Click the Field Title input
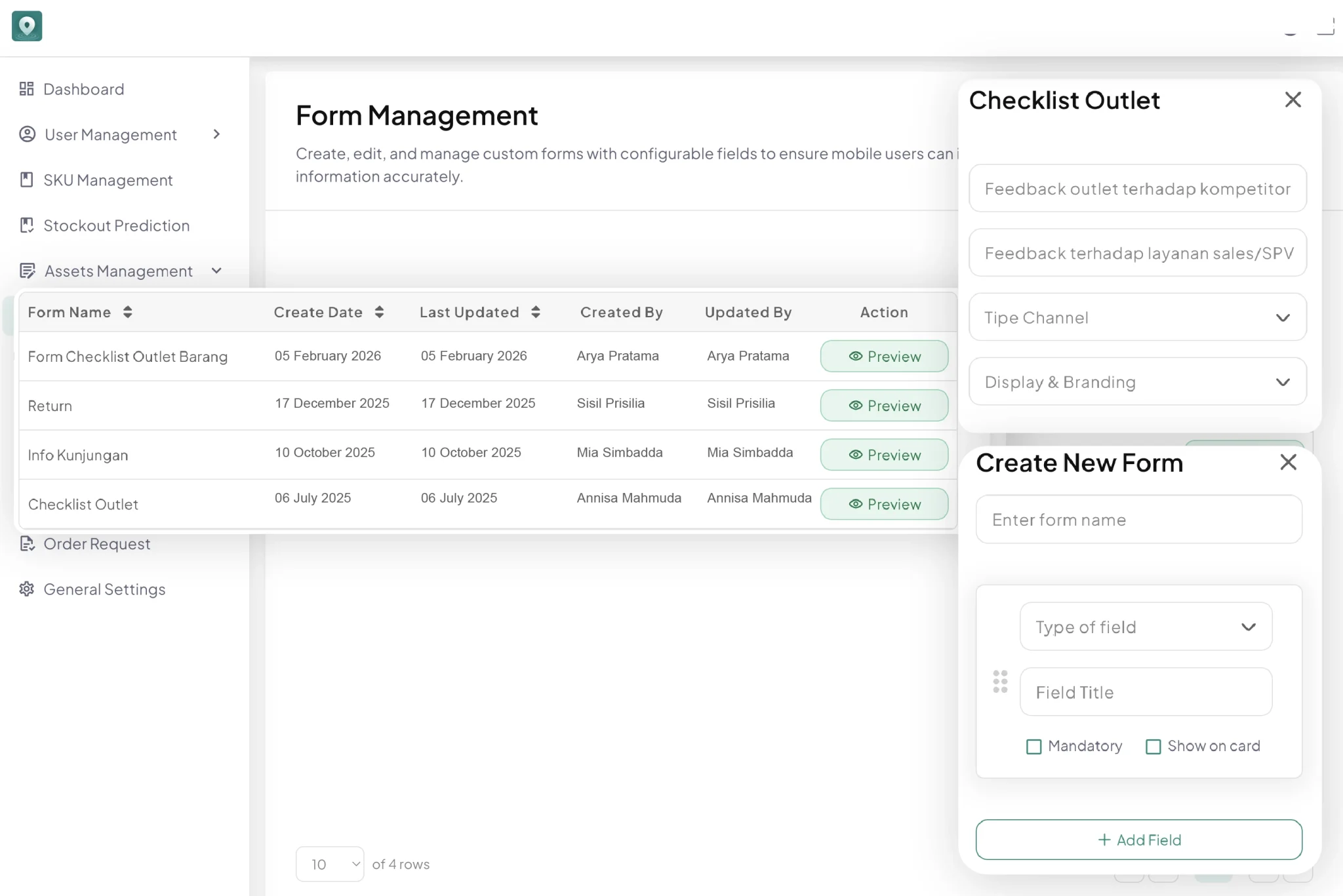 pyautogui.click(x=1146, y=692)
